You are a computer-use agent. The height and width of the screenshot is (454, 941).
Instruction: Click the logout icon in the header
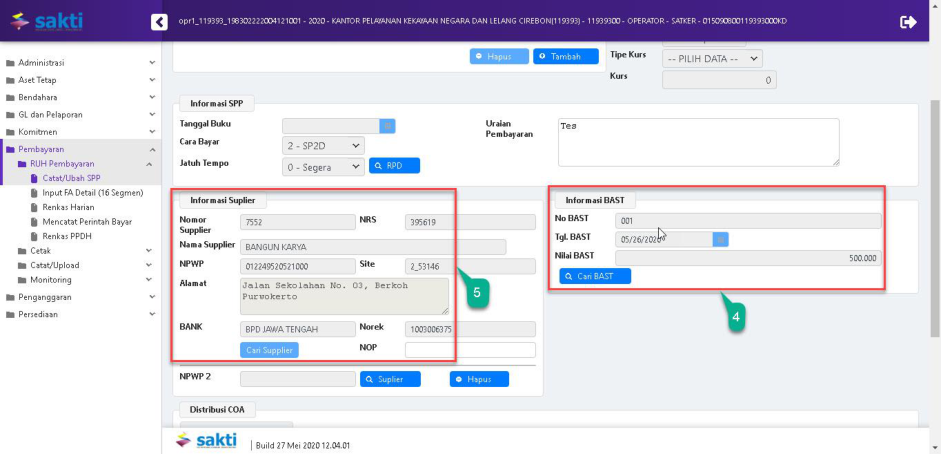(x=908, y=21)
